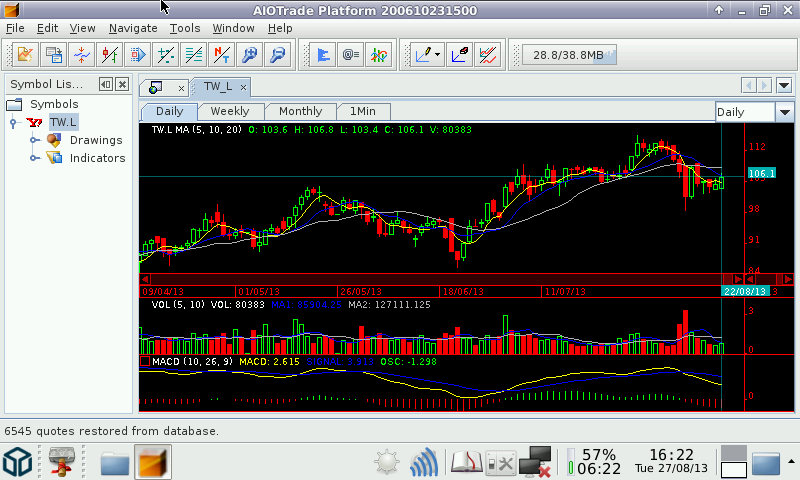
Task: Click the wireless network tray icon
Action: click(424, 462)
